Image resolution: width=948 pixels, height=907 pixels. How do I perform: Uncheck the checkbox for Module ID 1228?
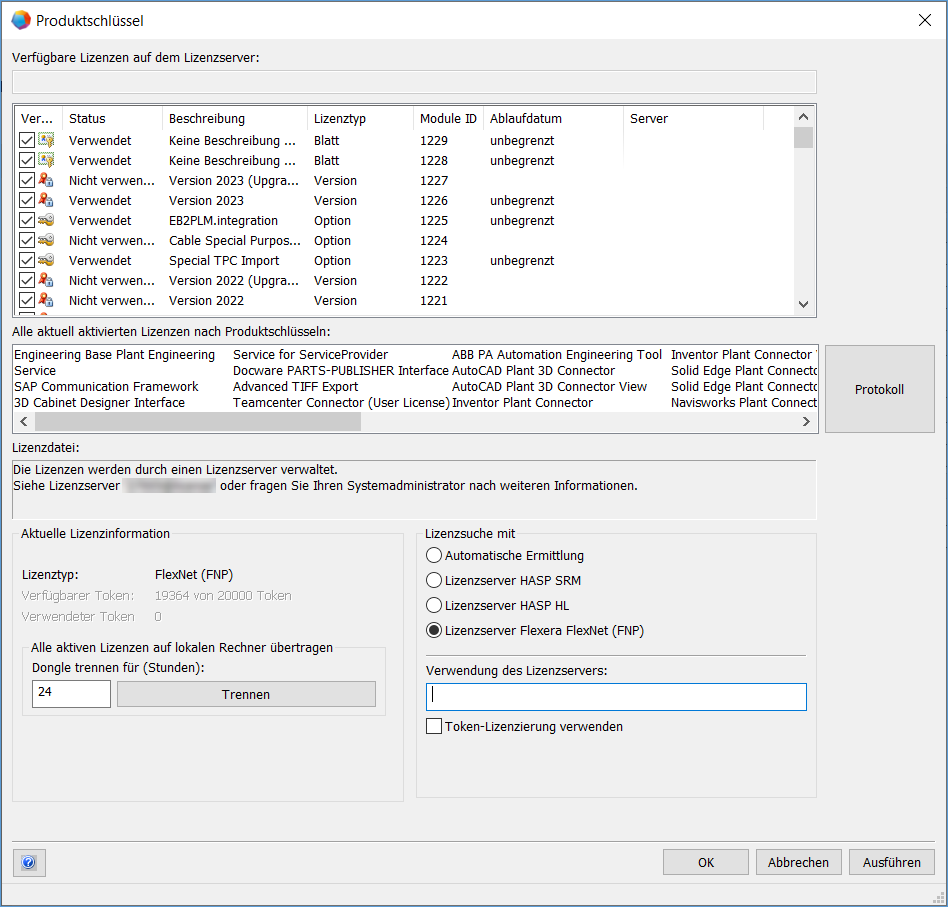click(27, 161)
